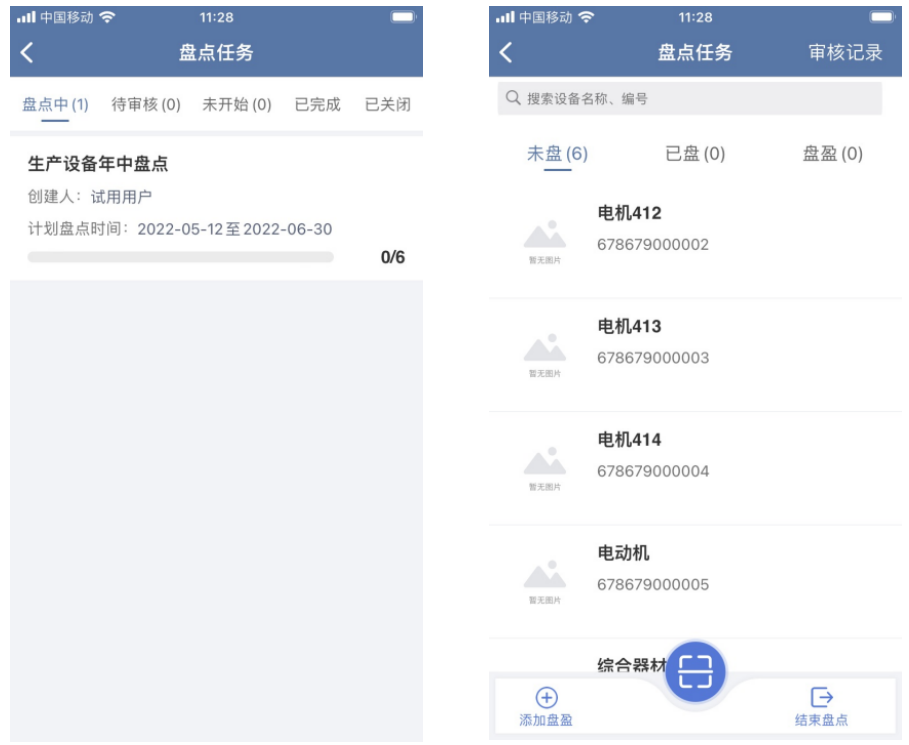Tap the blue scan button
The height and width of the screenshot is (745, 909).
click(695, 672)
